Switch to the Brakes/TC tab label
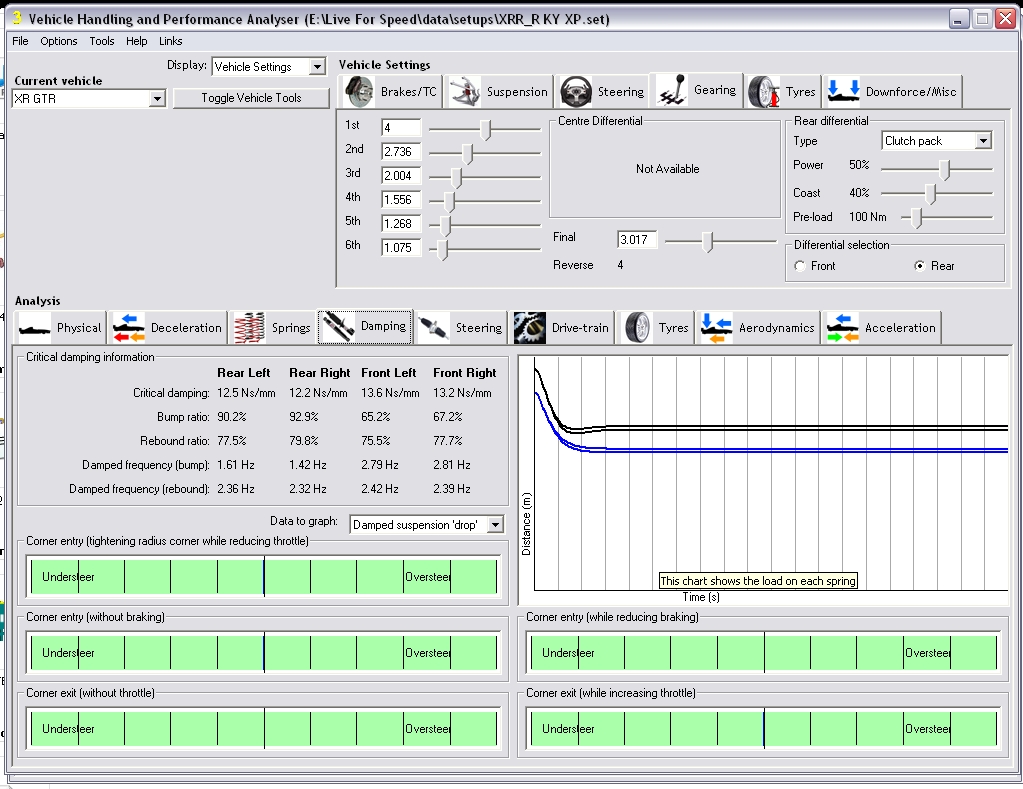 [408, 92]
